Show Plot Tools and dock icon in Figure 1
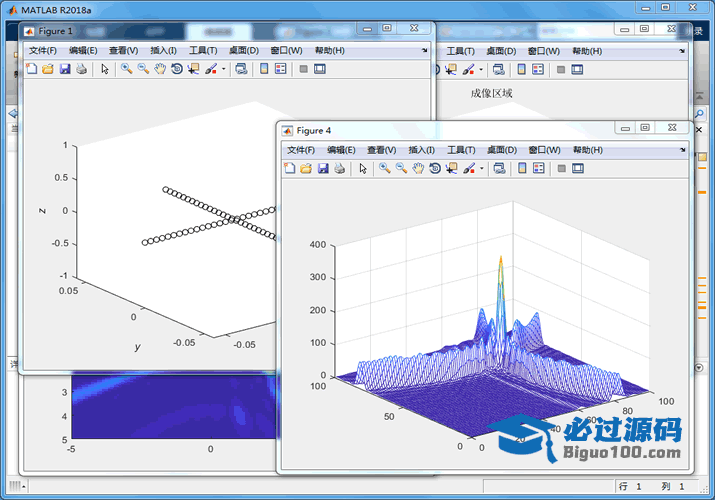The height and width of the screenshot is (500, 715). click(320, 69)
